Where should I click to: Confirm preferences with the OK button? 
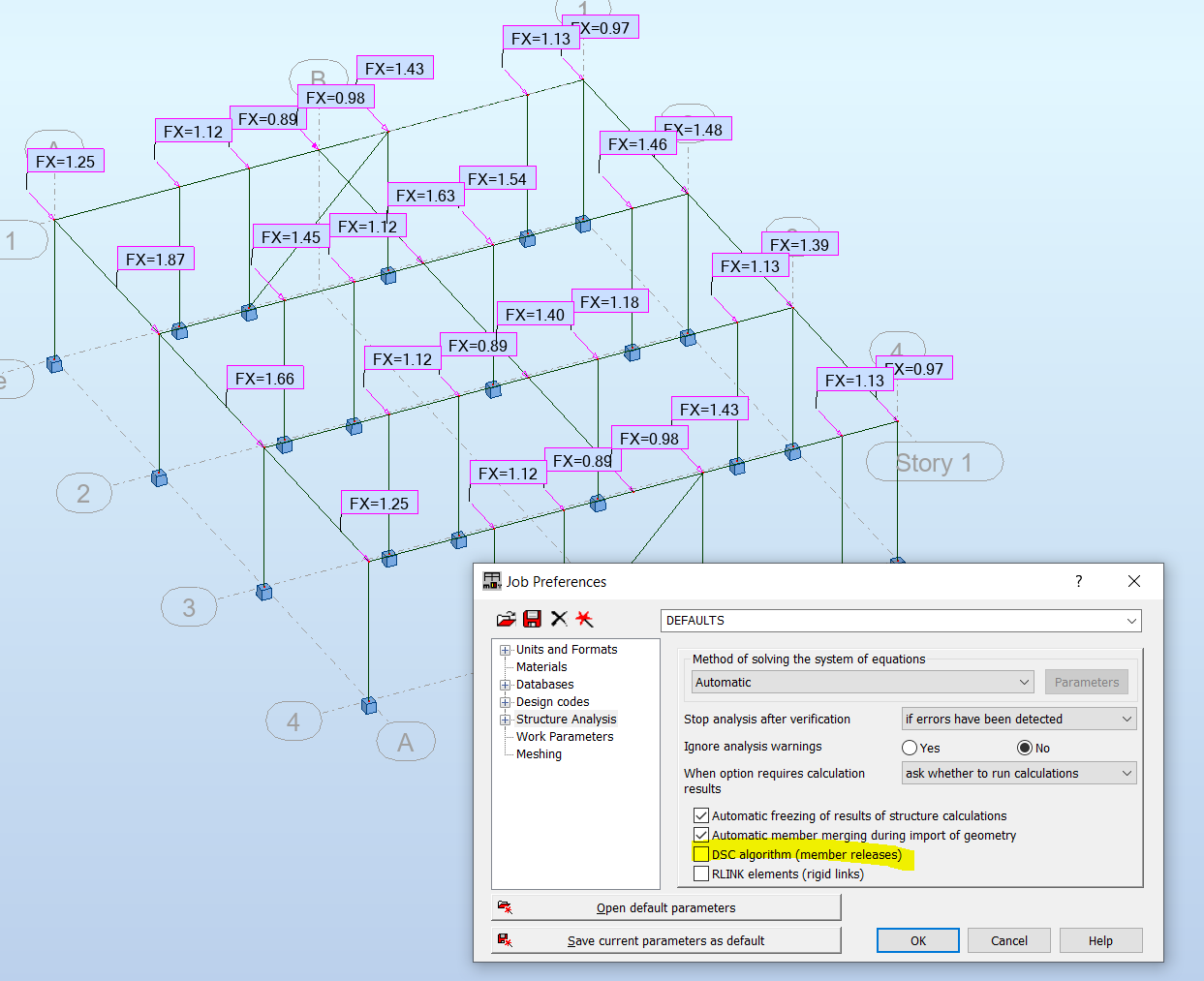[x=916, y=939]
